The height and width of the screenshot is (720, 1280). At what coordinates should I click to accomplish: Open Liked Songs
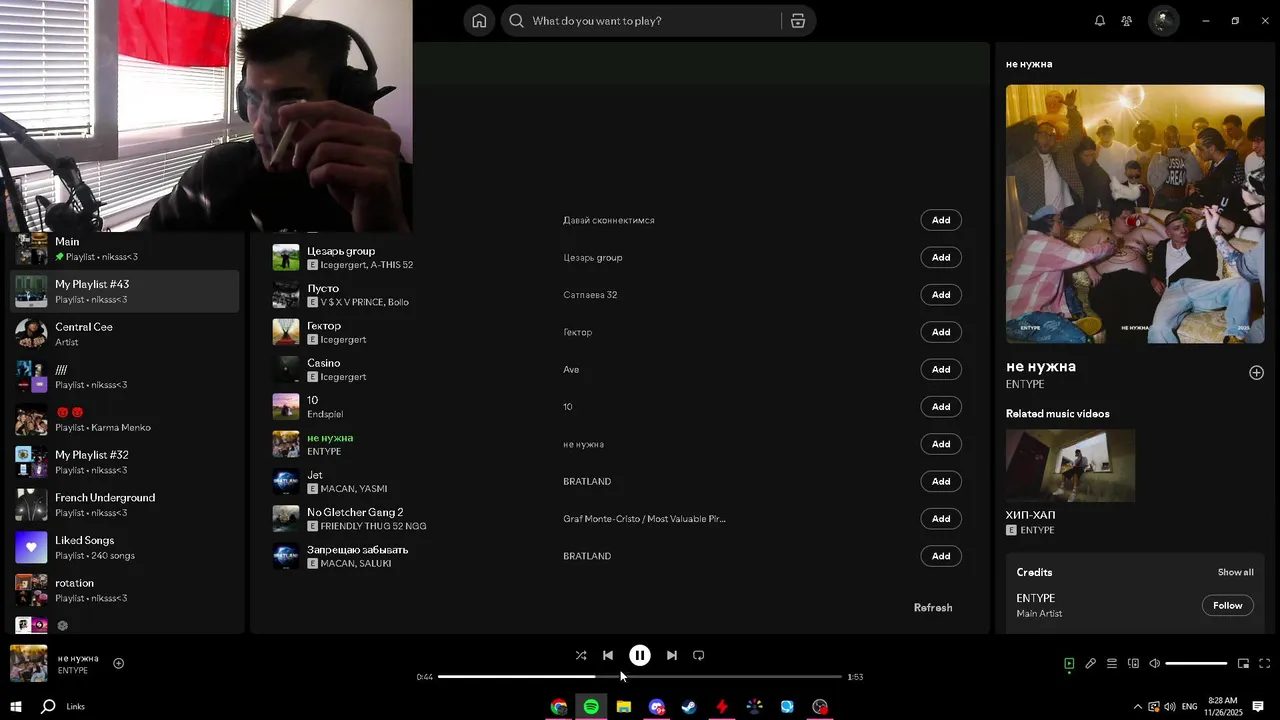(x=126, y=548)
